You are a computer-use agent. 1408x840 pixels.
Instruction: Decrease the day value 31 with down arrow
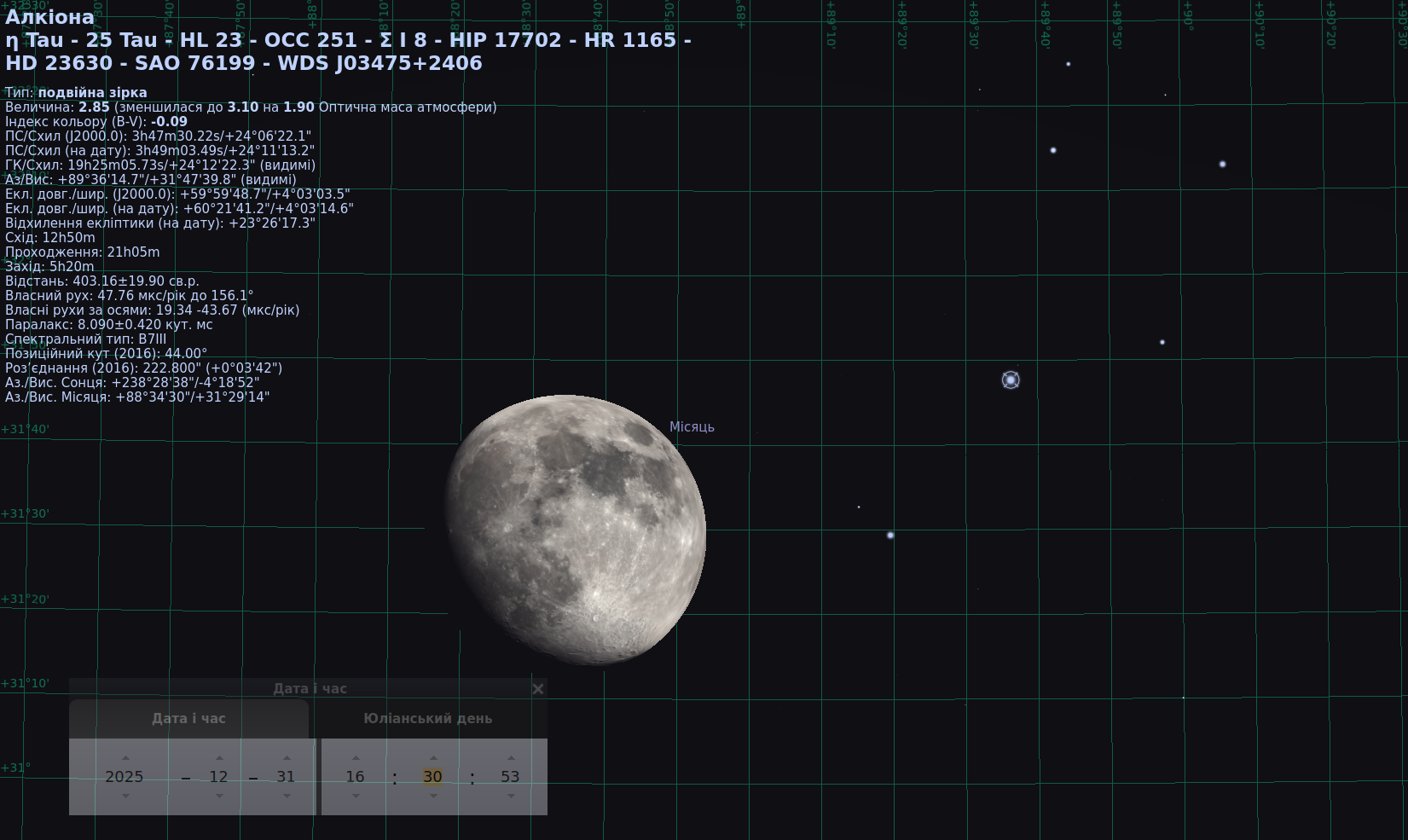pyautogui.click(x=287, y=796)
